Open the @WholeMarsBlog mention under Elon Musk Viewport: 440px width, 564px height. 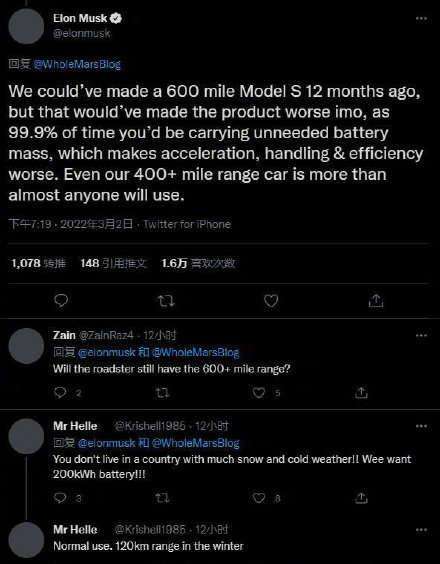tap(77, 65)
